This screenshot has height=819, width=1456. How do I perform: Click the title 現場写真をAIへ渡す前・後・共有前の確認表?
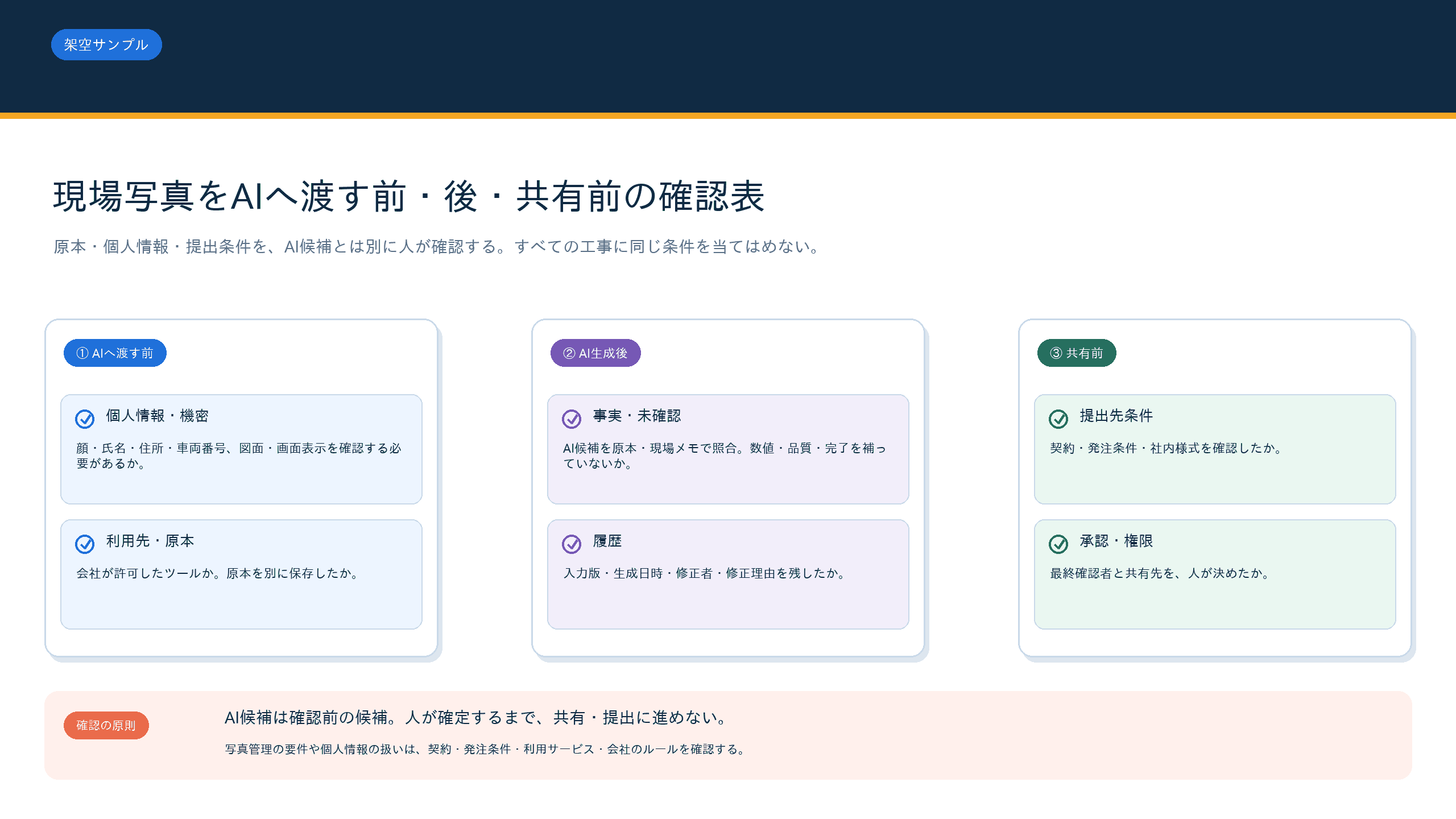click(409, 197)
